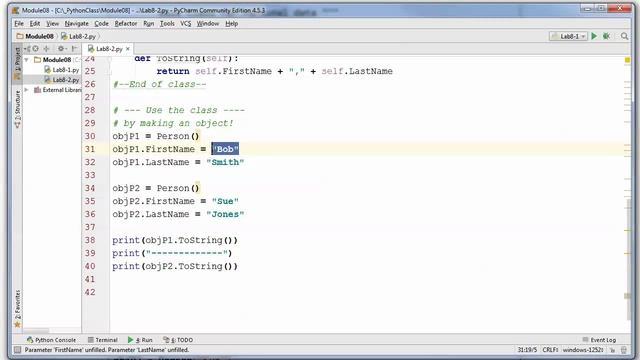
Task: Click the yellow inspection status square above the editor scrollbar
Action: 627,60
